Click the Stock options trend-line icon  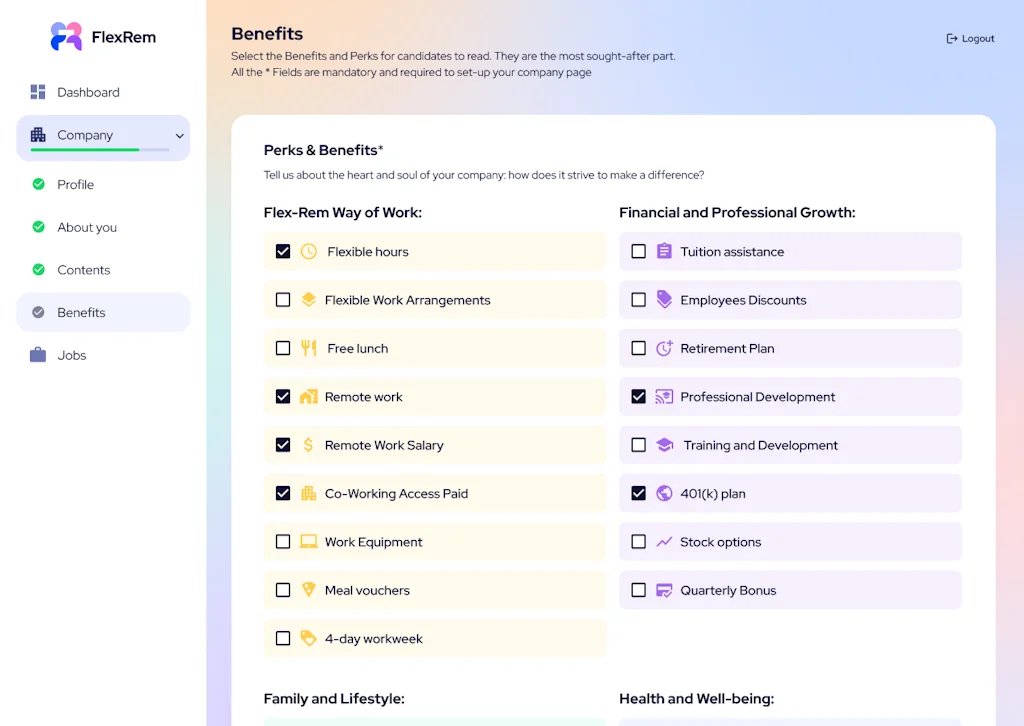[x=664, y=542]
